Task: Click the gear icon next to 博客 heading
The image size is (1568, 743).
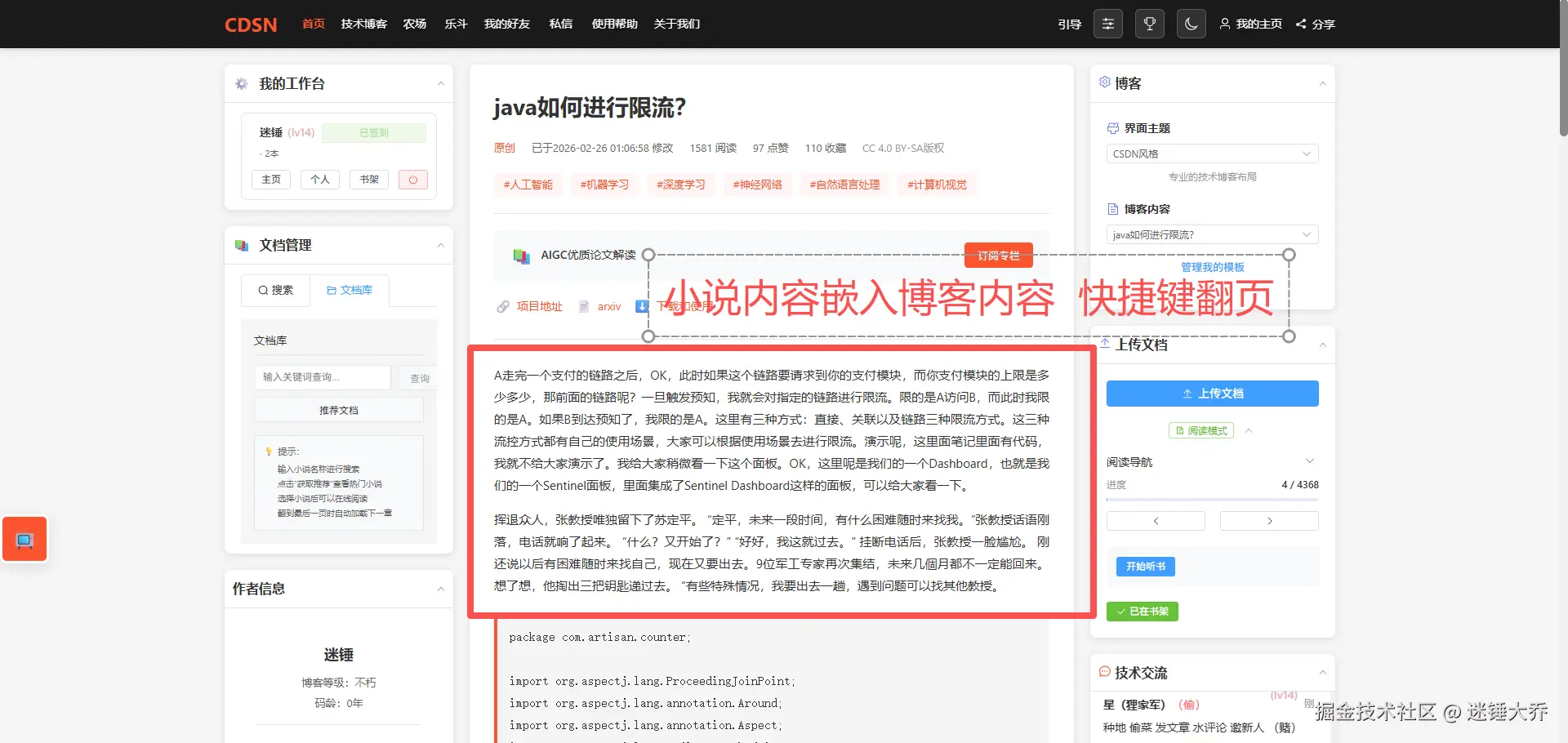Action: click(1105, 82)
